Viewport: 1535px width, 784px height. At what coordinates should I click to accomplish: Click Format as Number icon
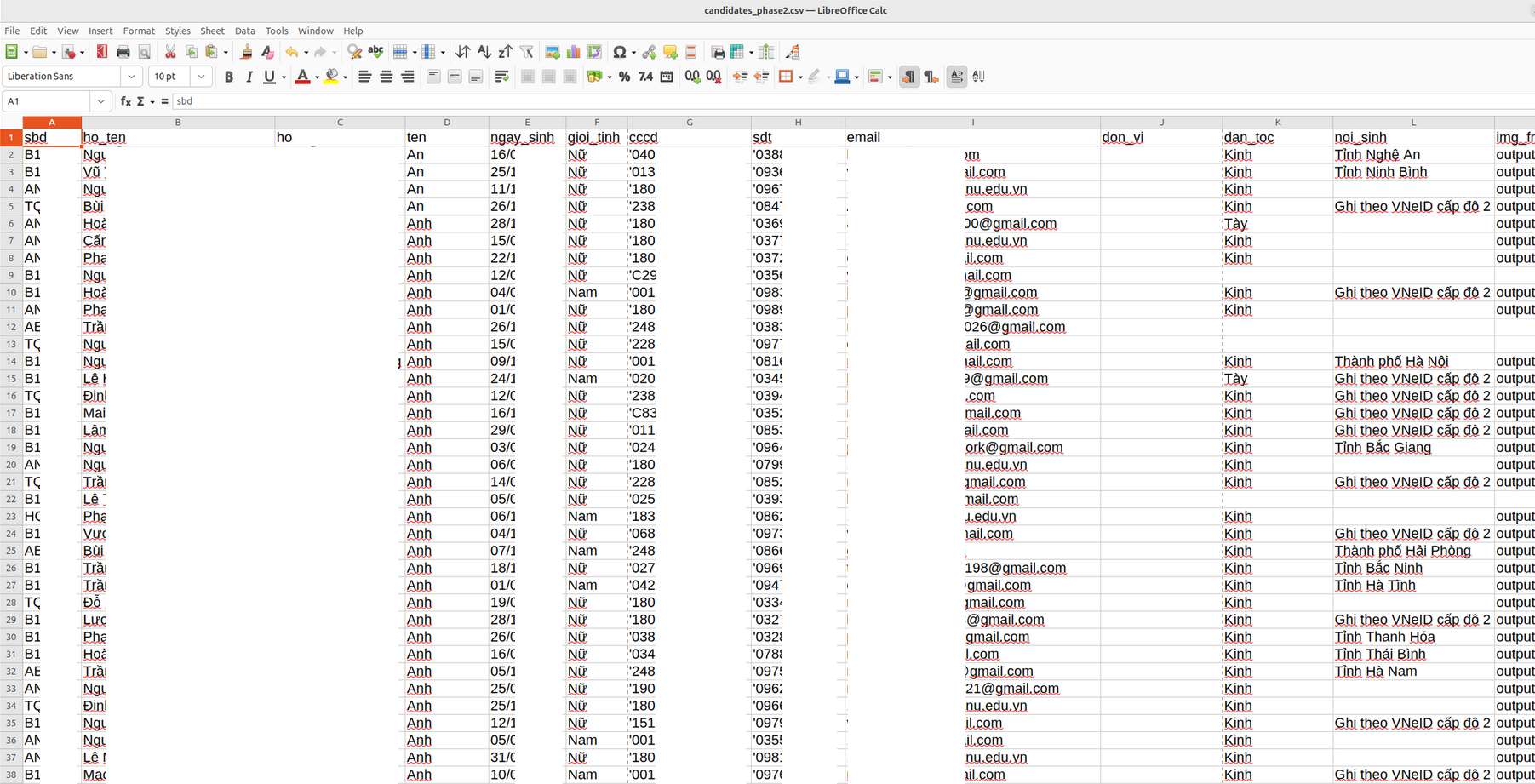click(646, 77)
